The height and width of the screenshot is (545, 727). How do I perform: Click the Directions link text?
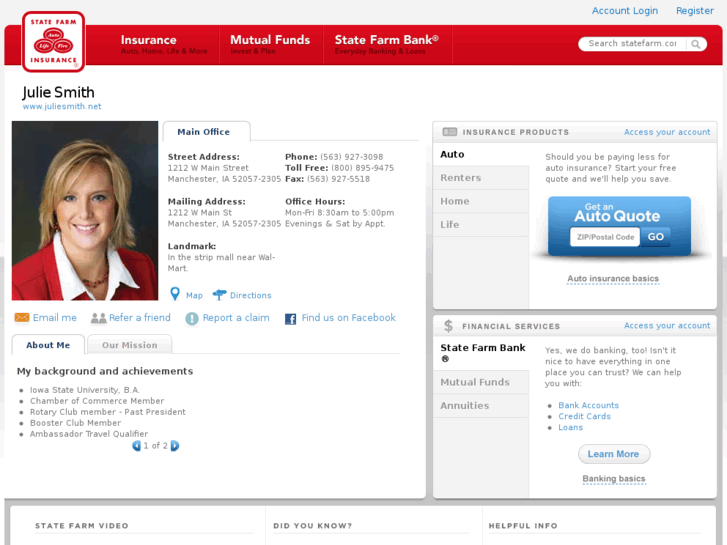[251, 295]
